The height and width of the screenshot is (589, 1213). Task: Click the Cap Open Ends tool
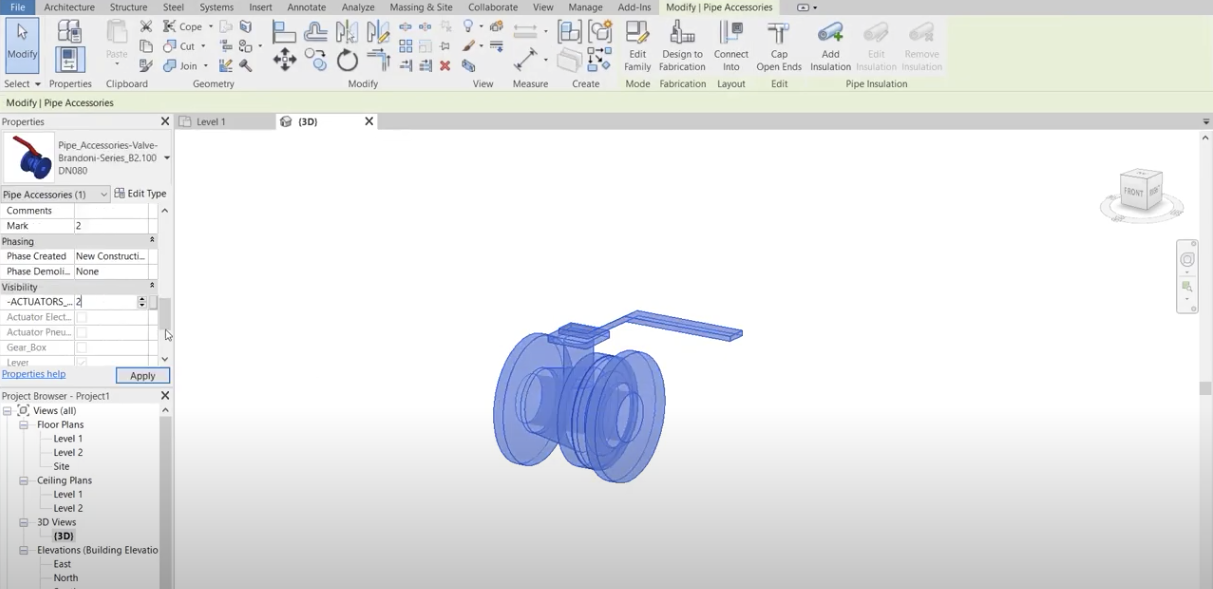click(778, 46)
